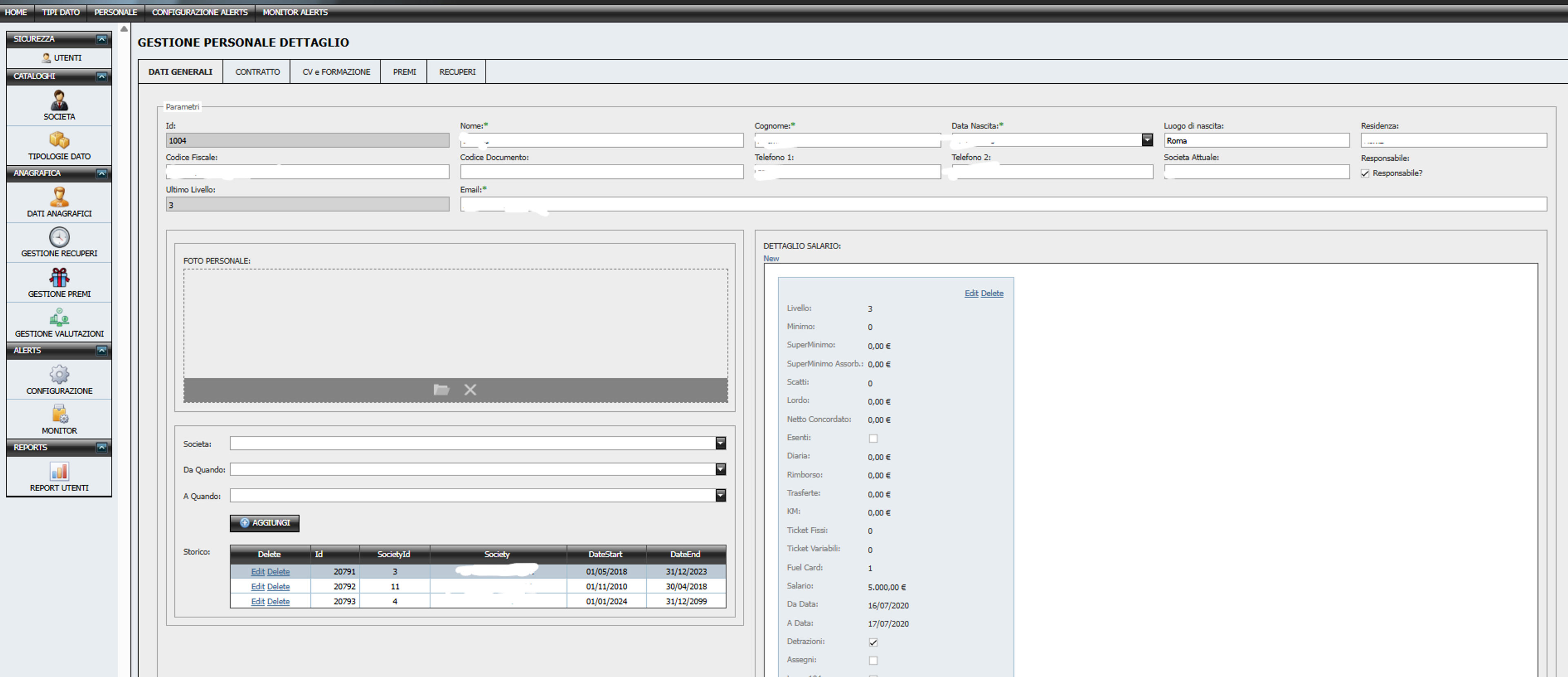Open the Data Nascita date dropdown

pyautogui.click(x=1147, y=140)
